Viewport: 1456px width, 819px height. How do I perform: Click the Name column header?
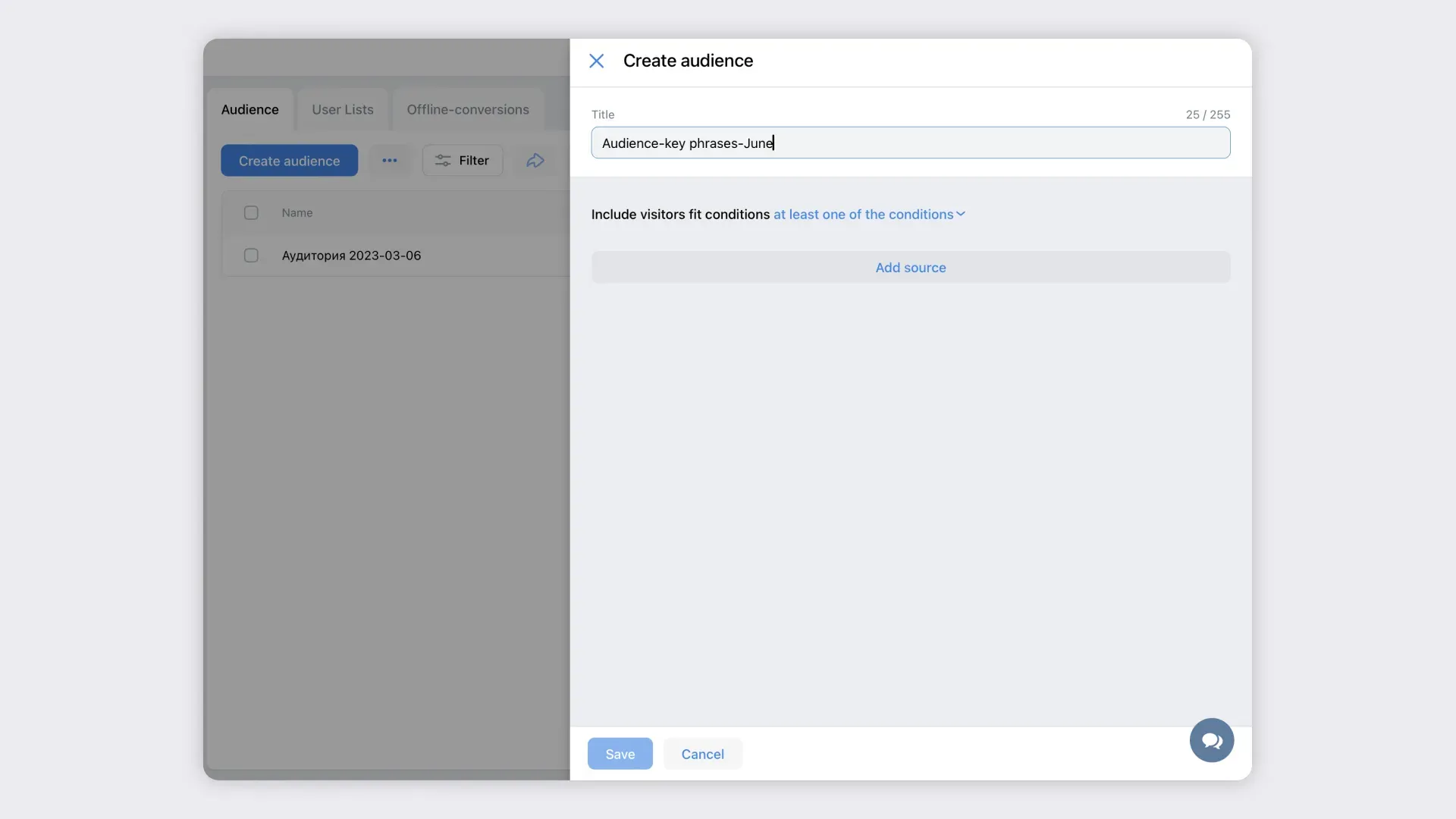[297, 213]
